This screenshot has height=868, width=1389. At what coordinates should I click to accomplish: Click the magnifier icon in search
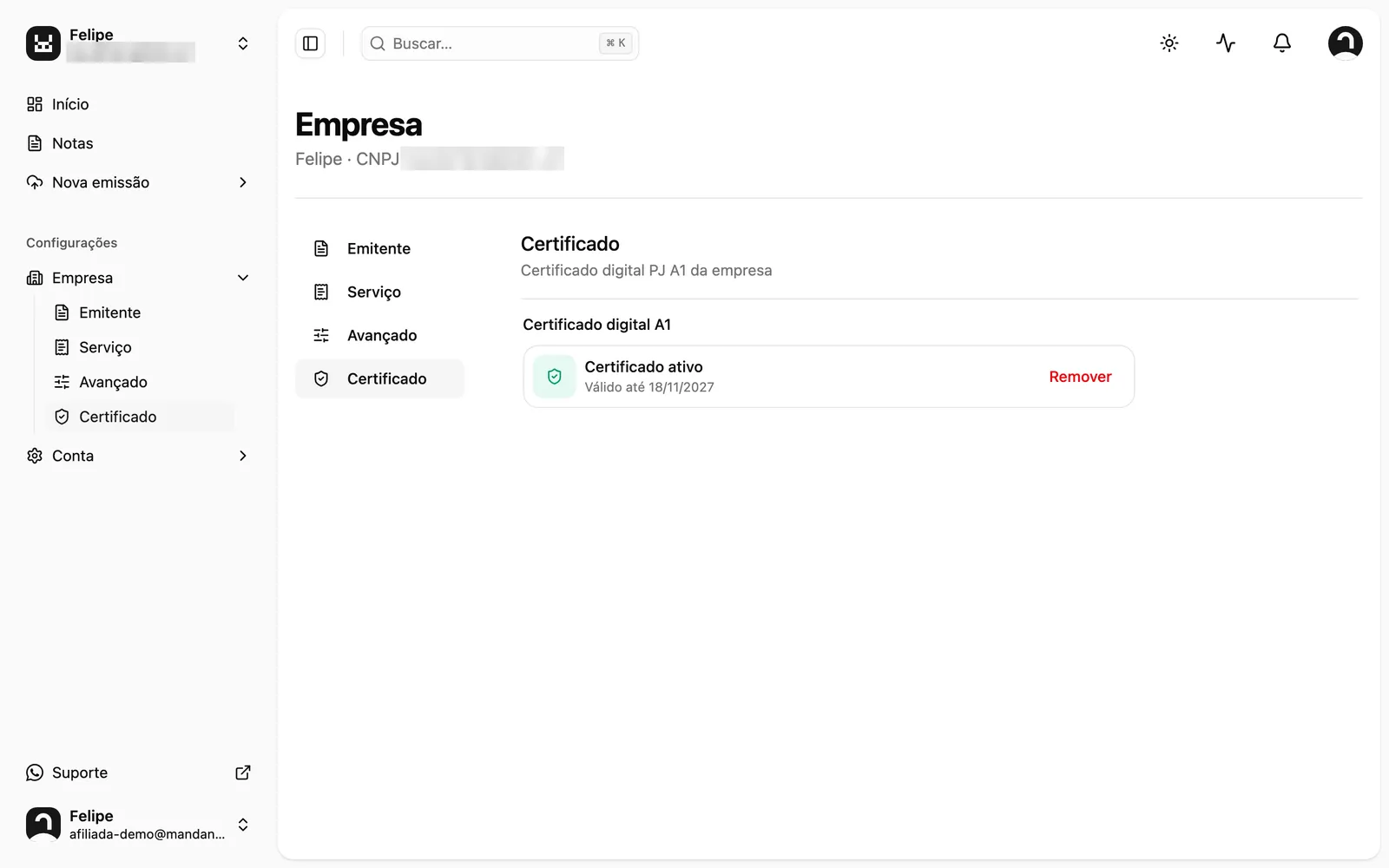coord(378,43)
